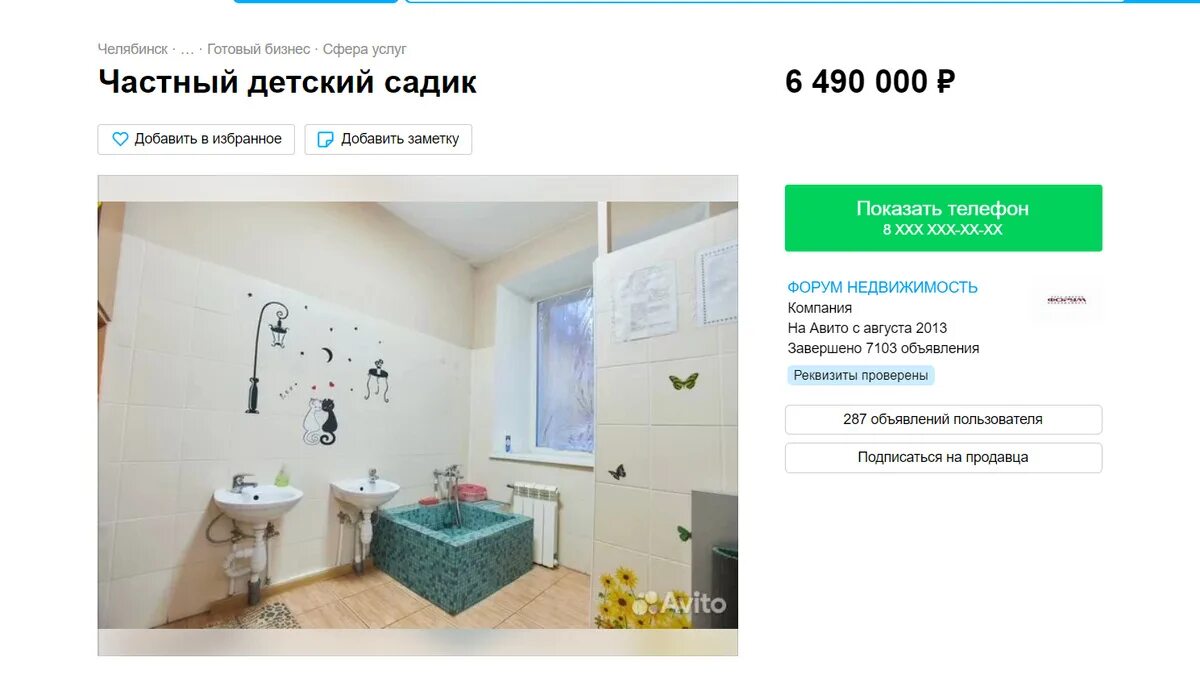
Task: Open the main listing photo
Action: (x=418, y=415)
